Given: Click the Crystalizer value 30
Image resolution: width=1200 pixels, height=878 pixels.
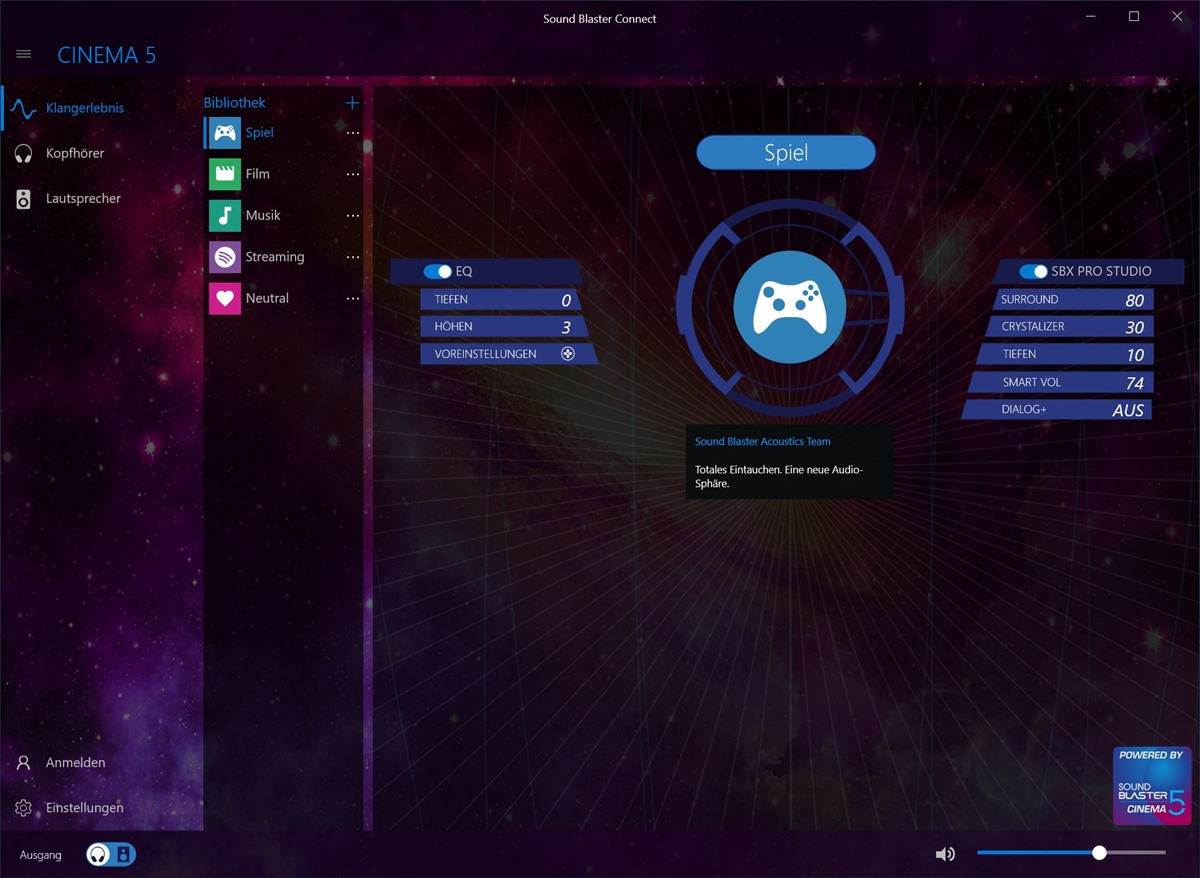Looking at the screenshot, I should pos(1134,327).
